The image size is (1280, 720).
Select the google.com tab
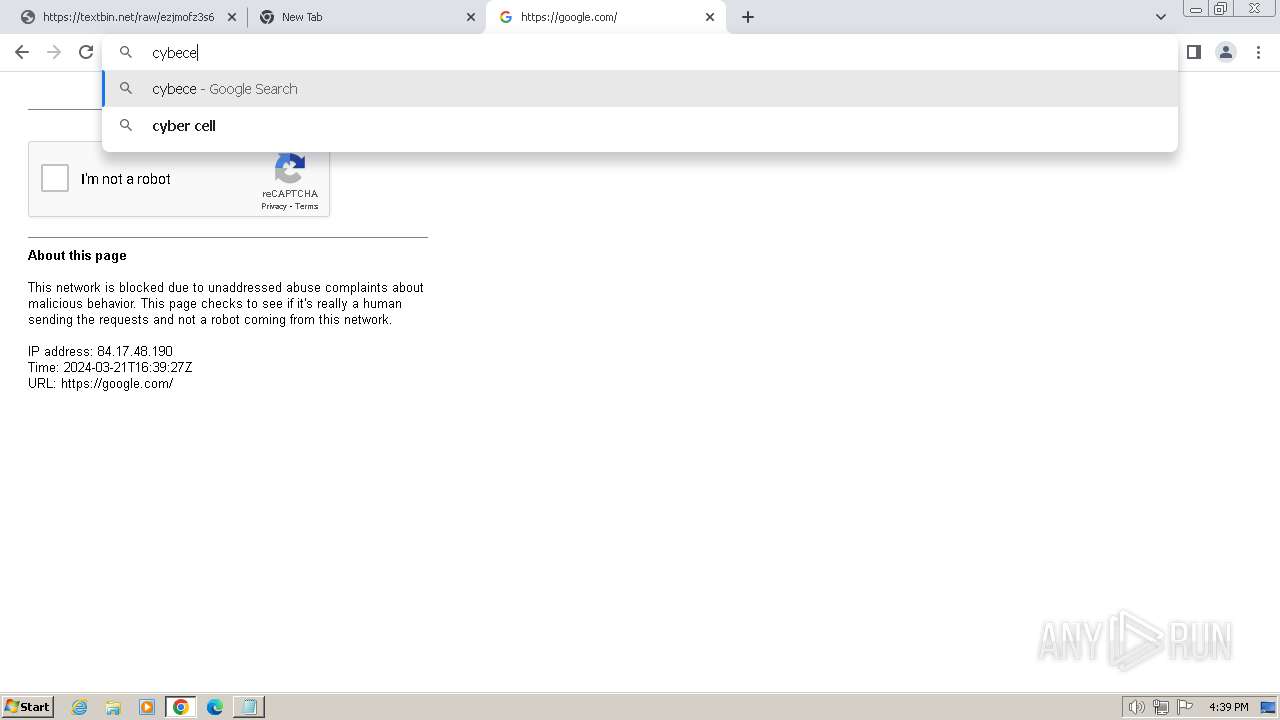click(606, 17)
